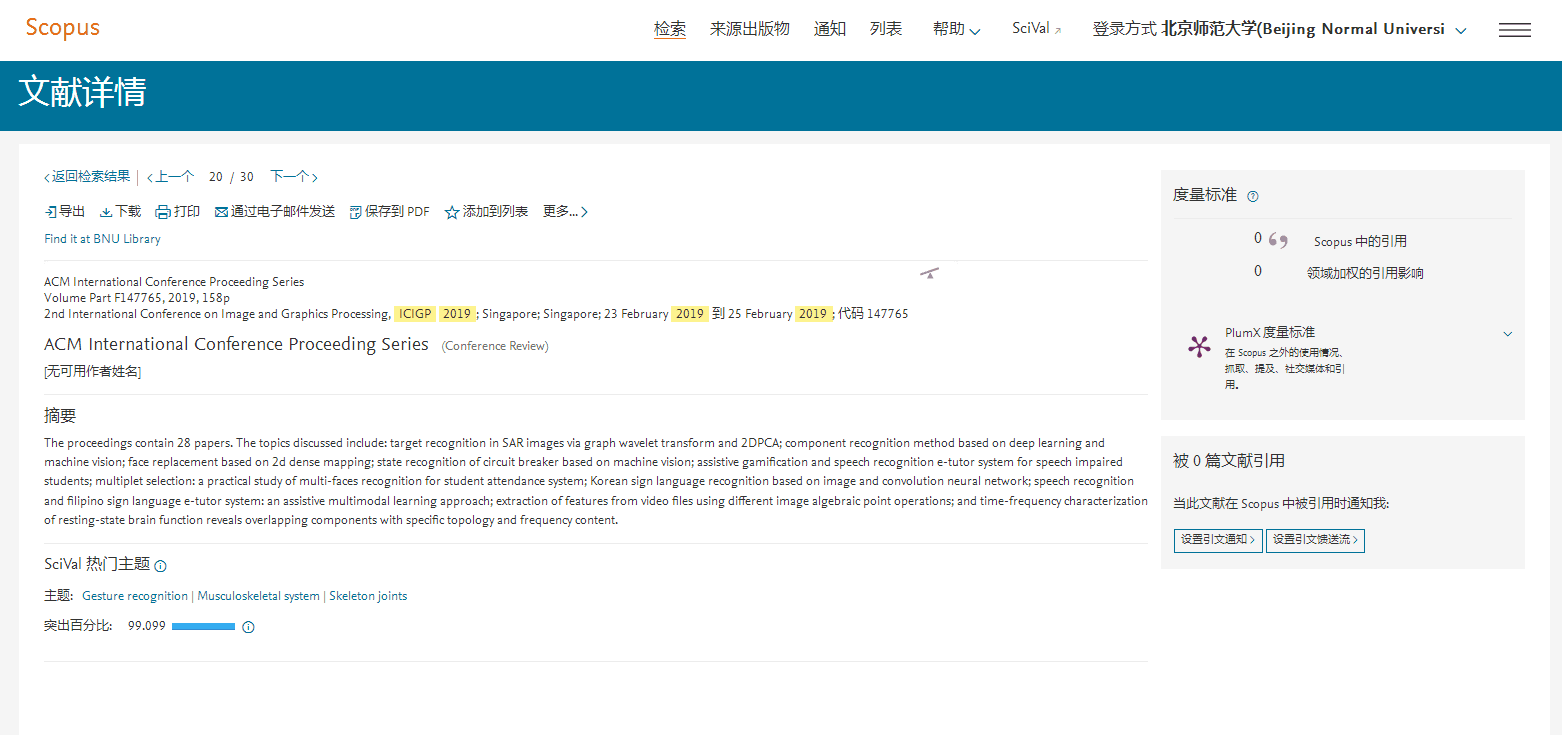Viewport: 1562px width, 735px height.
Task: Open 检索 in the top navigation
Action: pos(669,30)
